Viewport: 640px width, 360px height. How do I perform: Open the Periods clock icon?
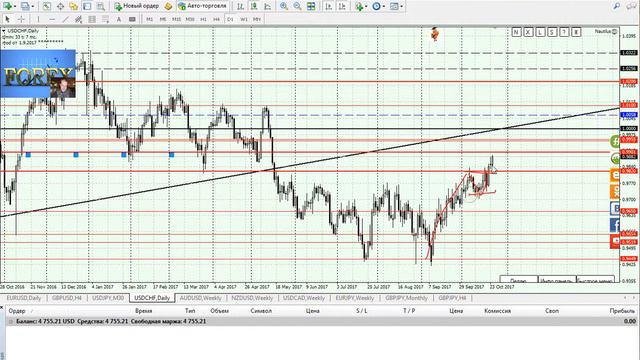[x=376, y=6]
